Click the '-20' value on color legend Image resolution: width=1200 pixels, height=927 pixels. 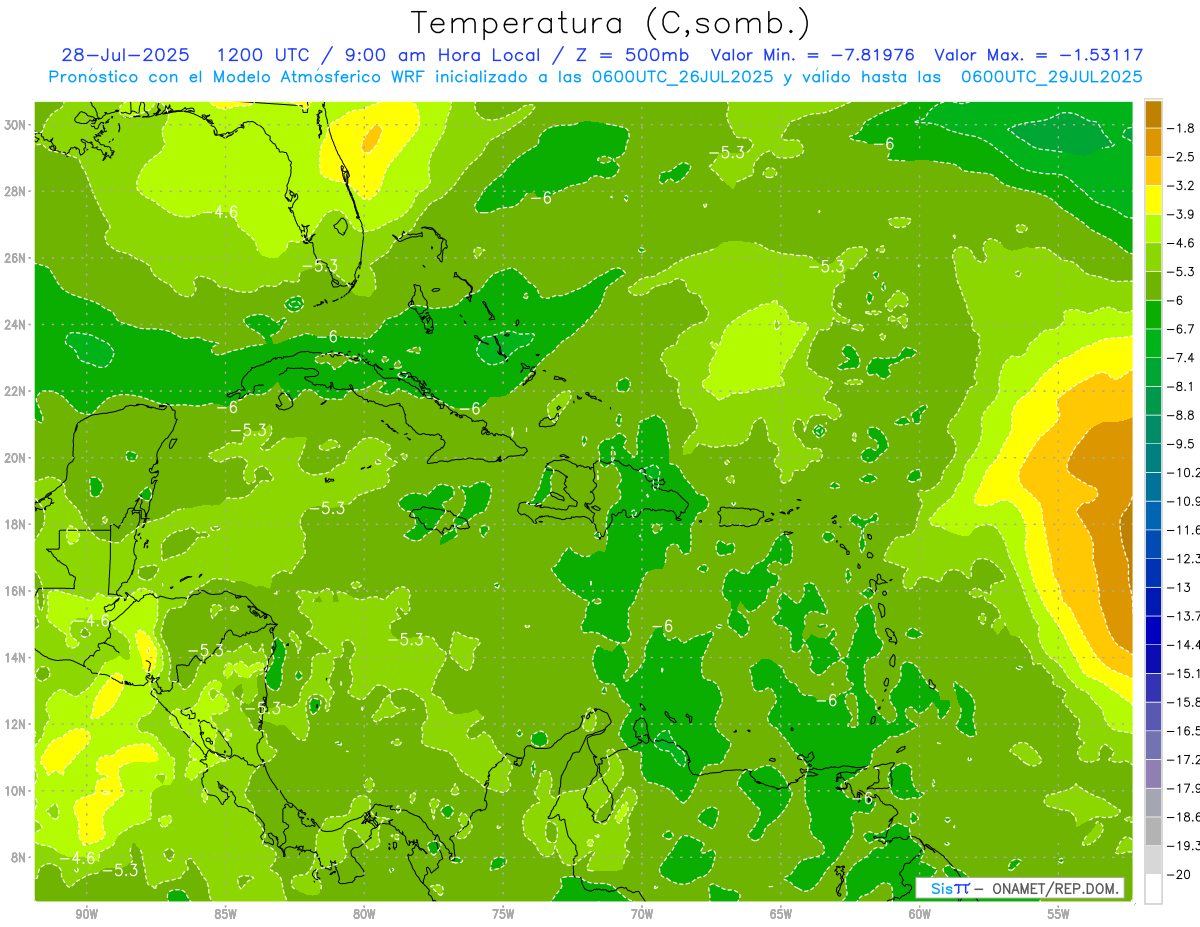tap(1180, 873)
